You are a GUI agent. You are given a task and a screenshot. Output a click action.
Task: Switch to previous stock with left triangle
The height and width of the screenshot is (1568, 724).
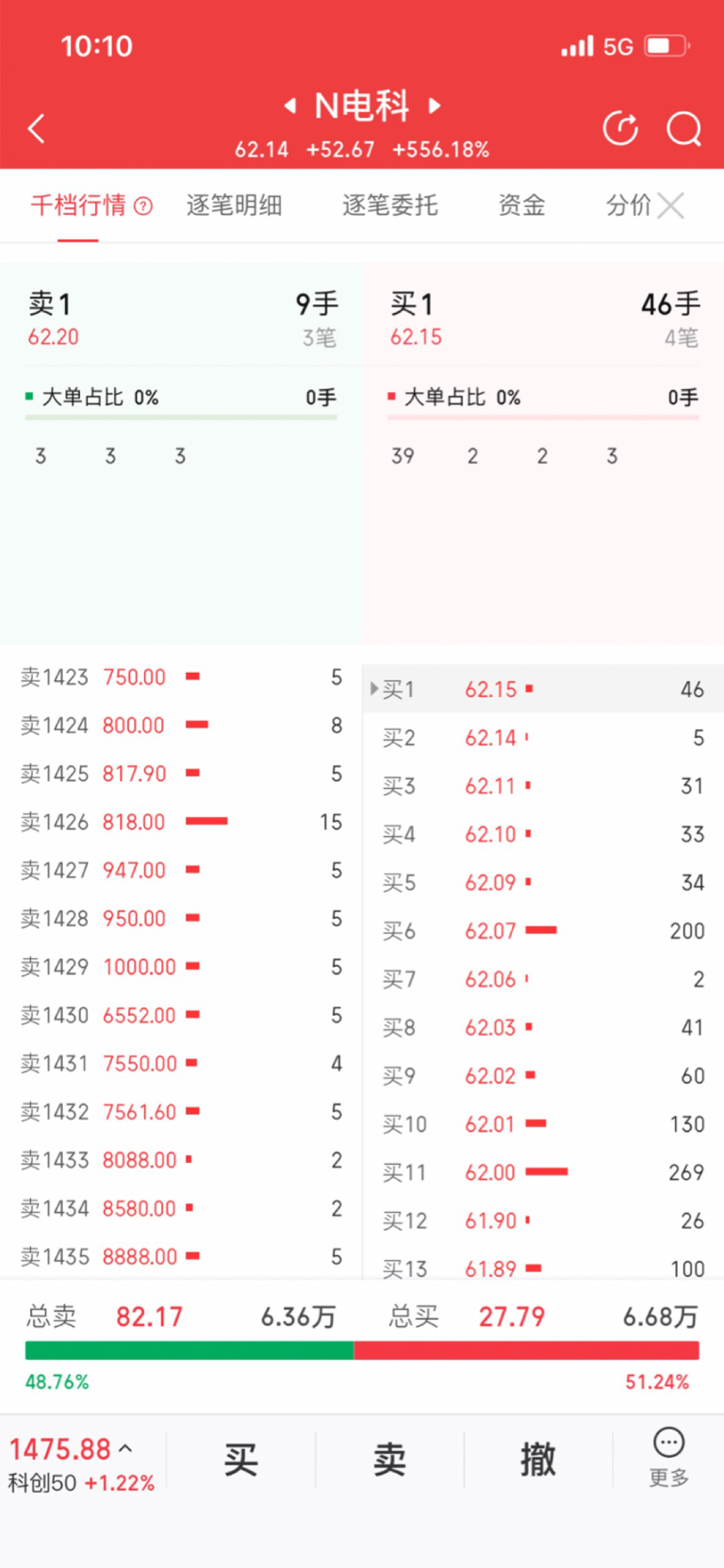coord(290,106)
